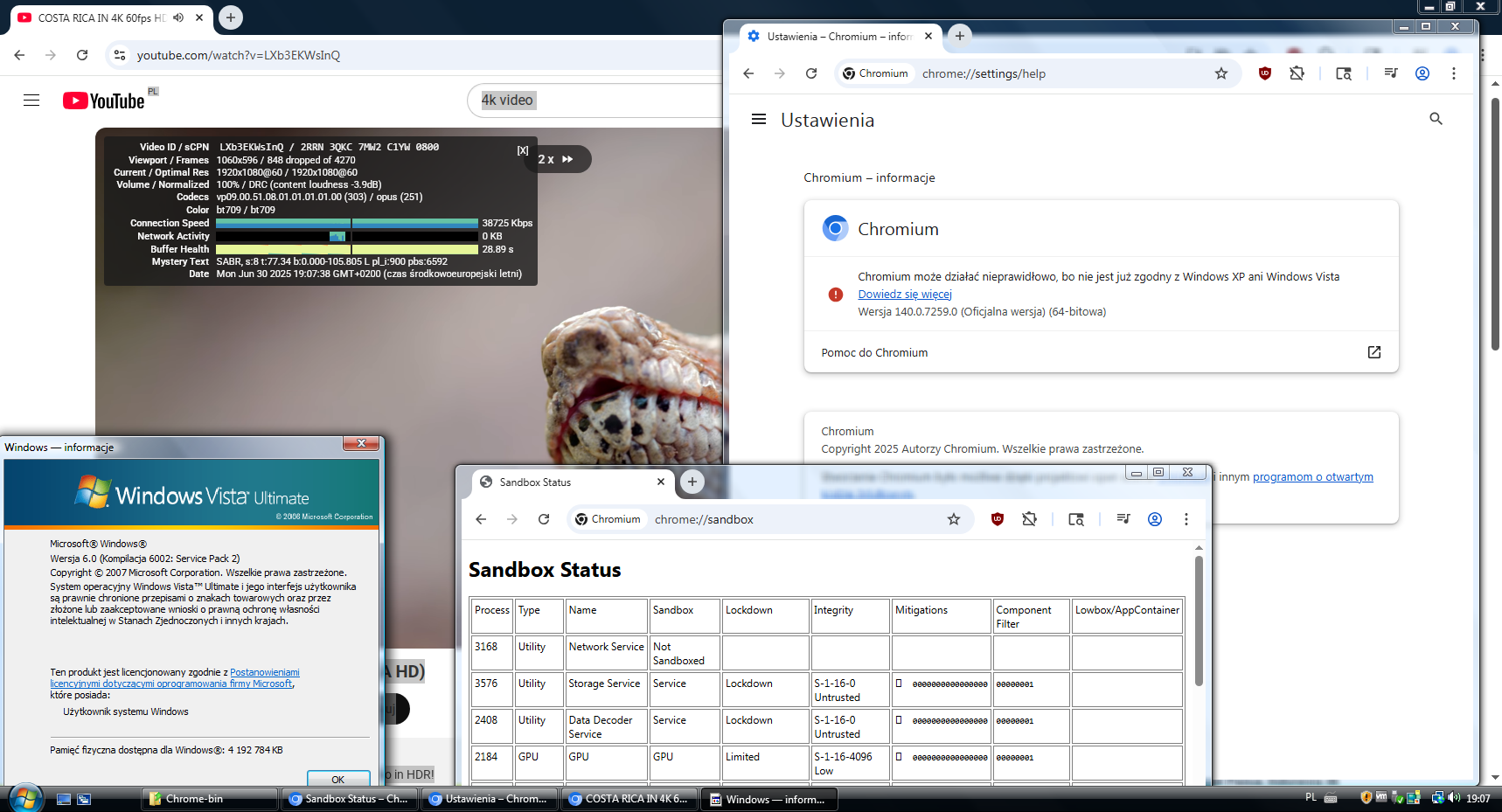Switch to Chrome-bin folder on taskbar
The image size is (1502, 812).
(x=209, y=799)
